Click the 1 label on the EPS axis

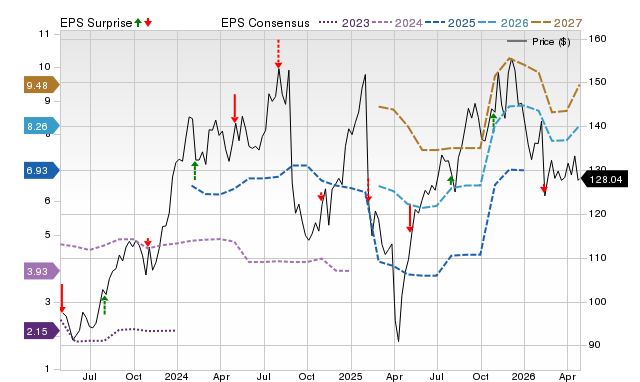pos(47,369)
